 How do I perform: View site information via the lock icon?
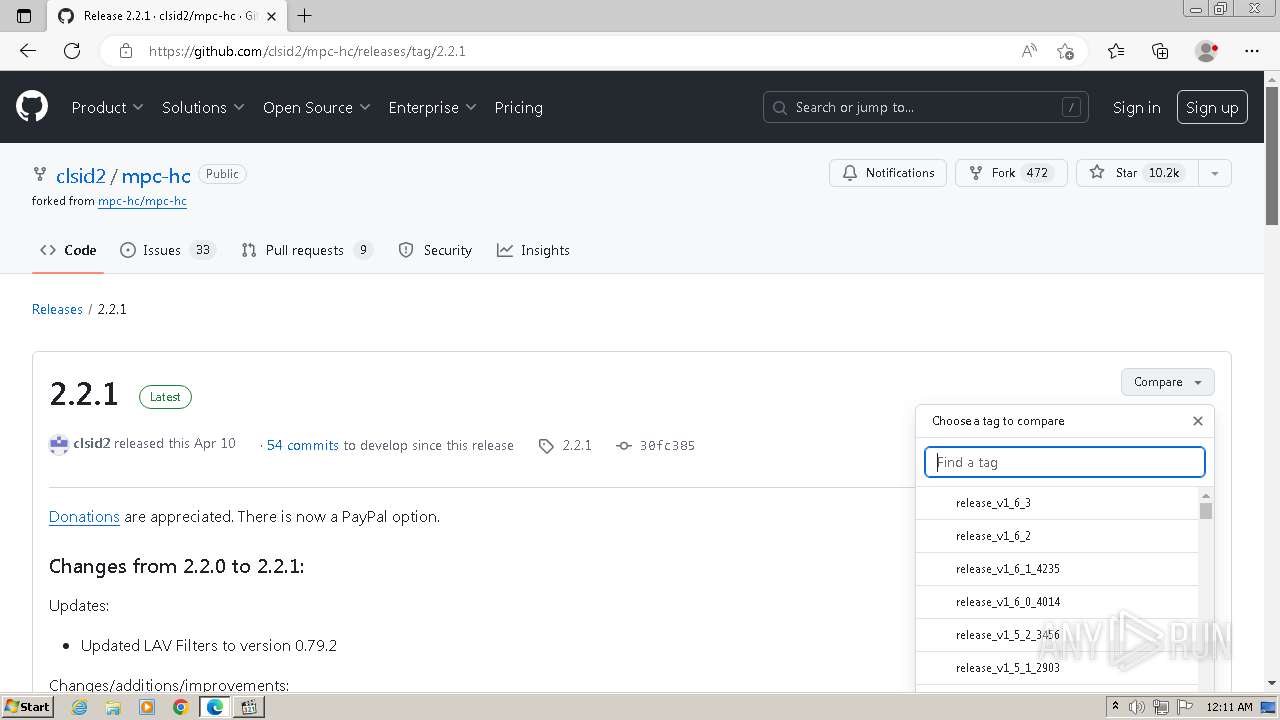[126, 51]
